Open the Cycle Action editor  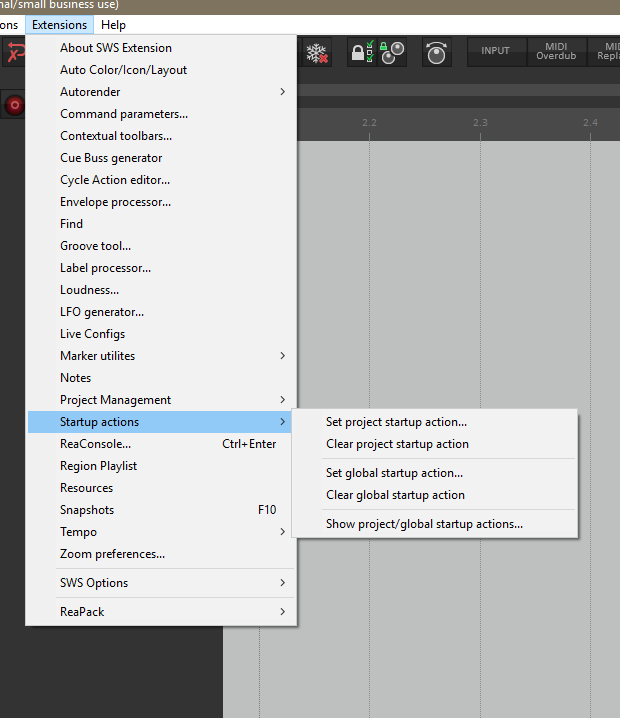tap(161, 180)
